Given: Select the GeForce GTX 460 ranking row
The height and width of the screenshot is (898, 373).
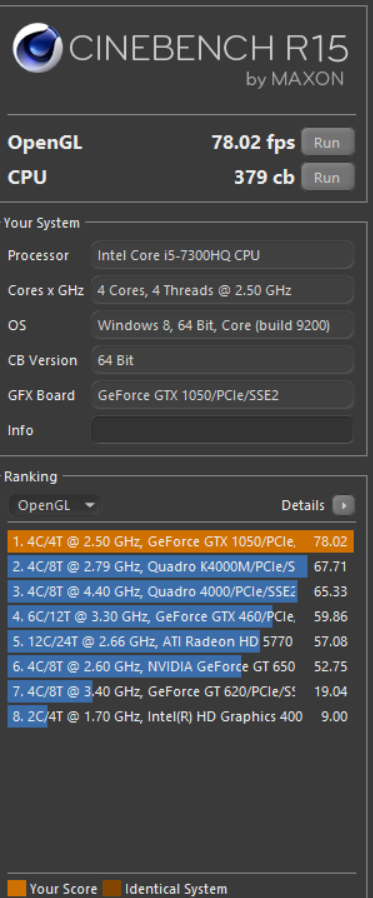Looking at the screenshot, I should [x=180, y=616].
